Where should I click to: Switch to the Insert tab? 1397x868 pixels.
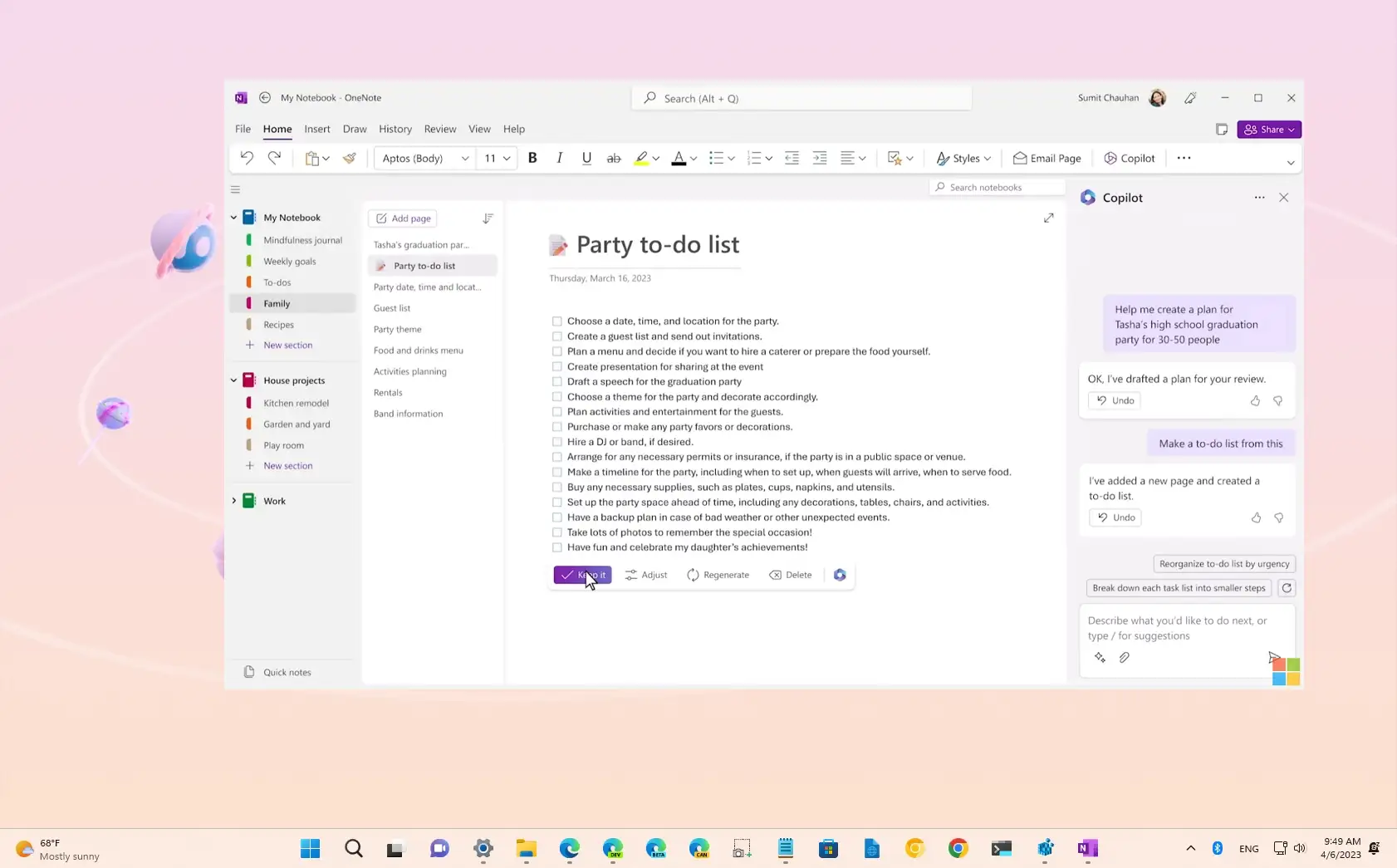coord(317,129)
